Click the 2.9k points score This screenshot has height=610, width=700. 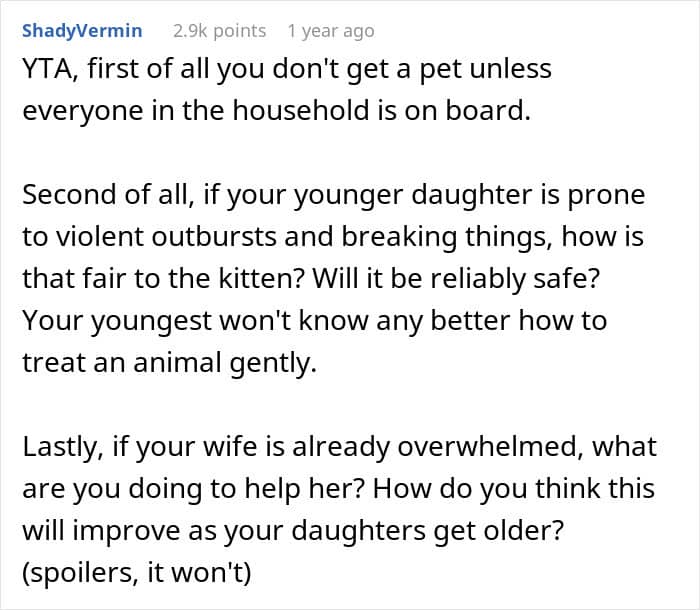(x=219, y=31)
